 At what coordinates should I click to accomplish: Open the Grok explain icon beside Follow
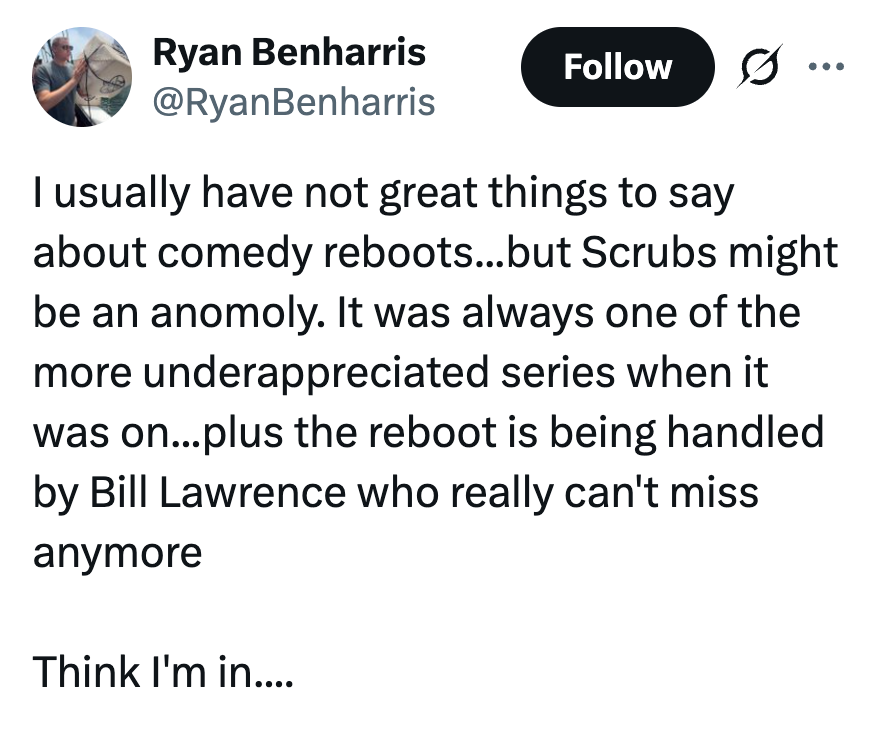[759, 68]
